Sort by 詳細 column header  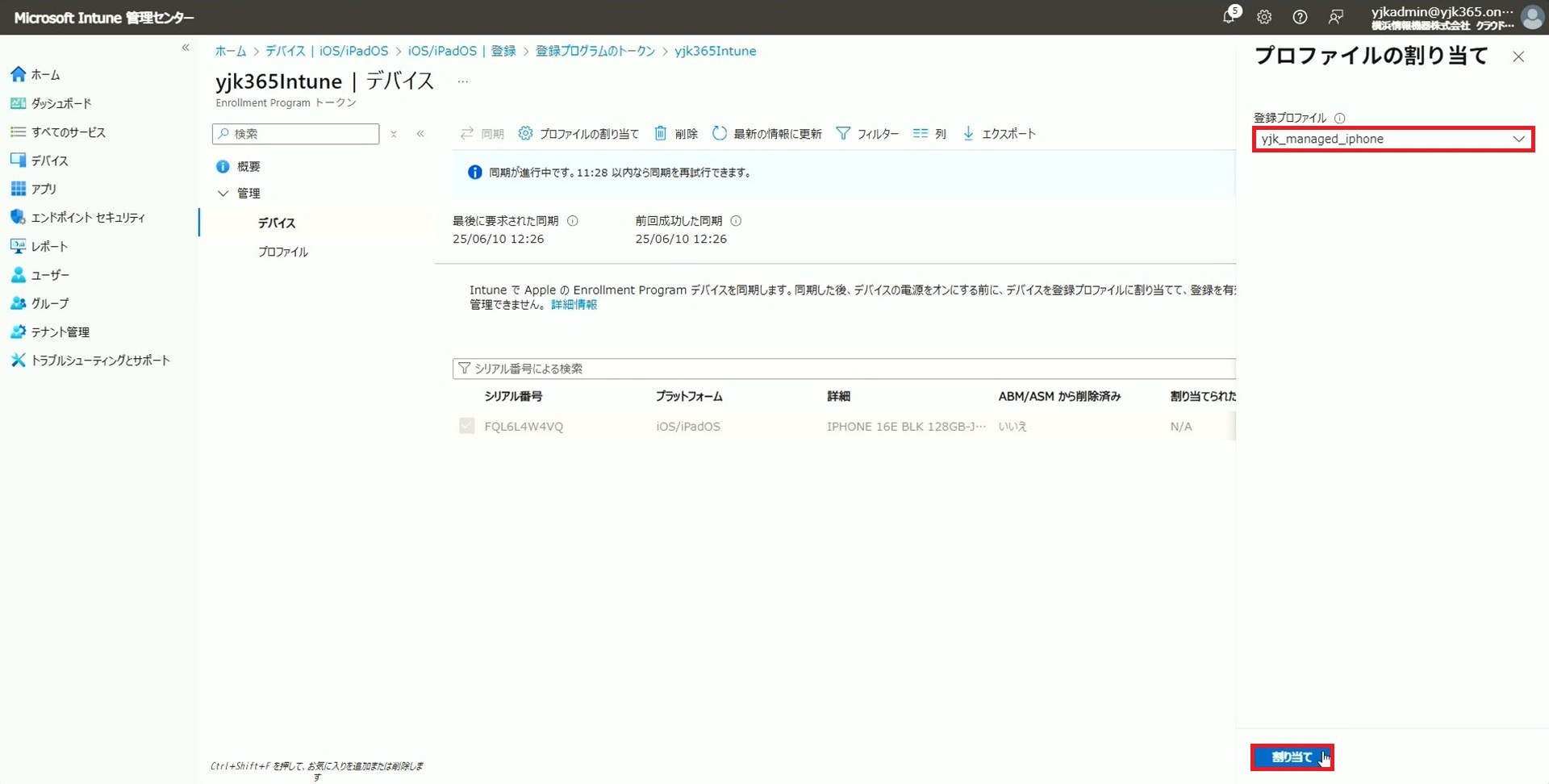pyautogui.click(x=838, y=396)
